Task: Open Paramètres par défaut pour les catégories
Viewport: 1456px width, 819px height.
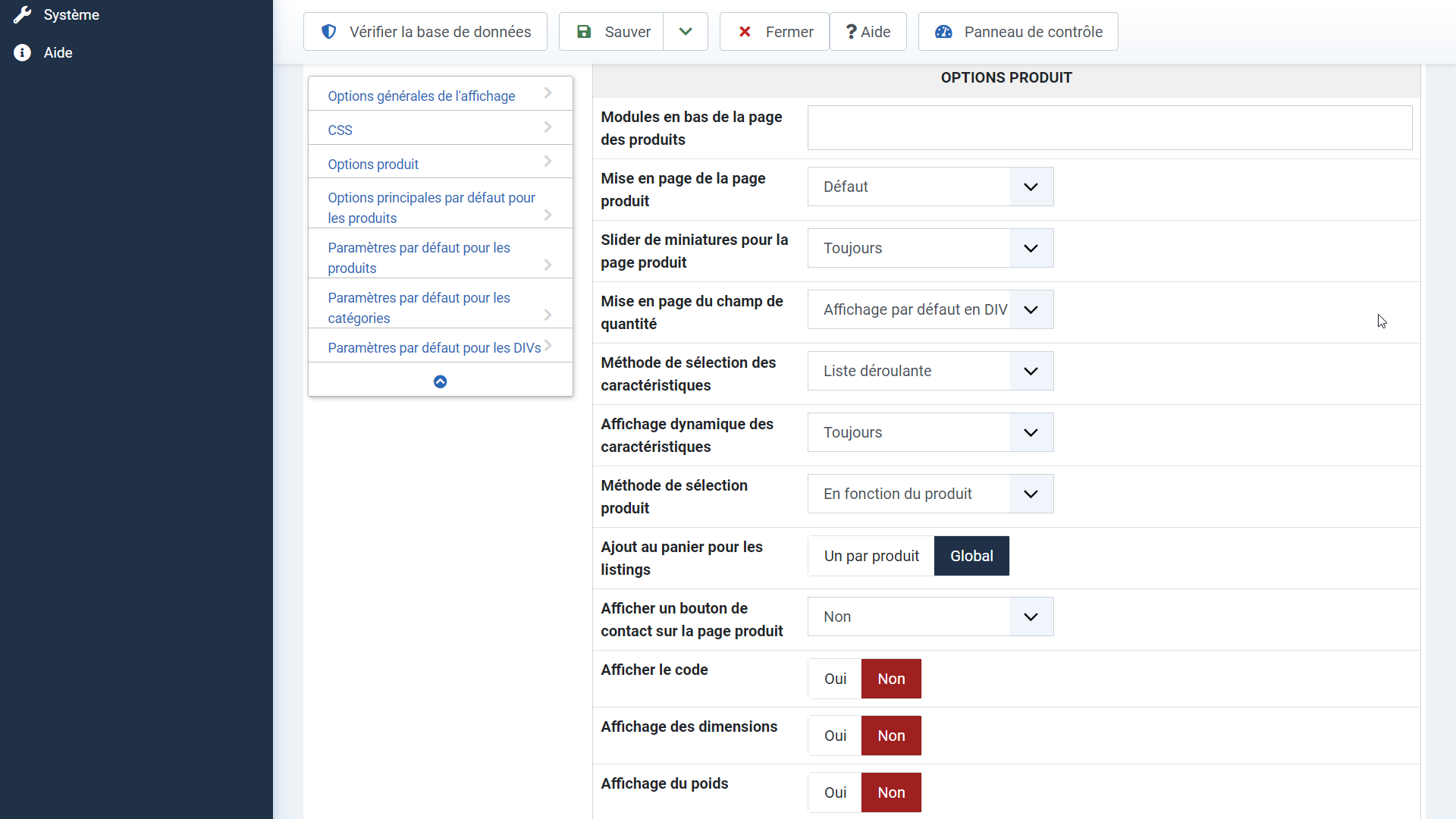Action: pos(419,307)
